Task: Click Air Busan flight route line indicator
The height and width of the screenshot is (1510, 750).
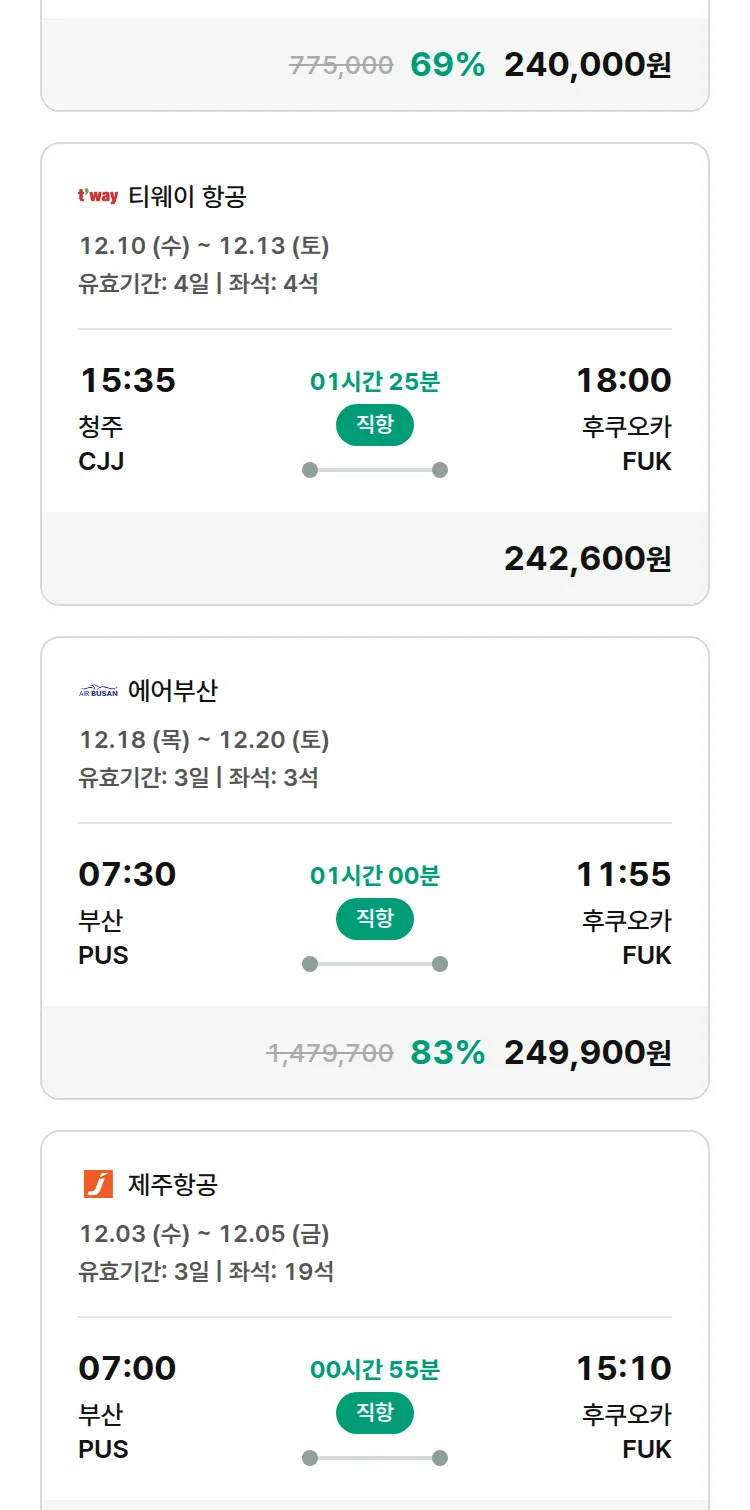Action: [x=375, y=964]
